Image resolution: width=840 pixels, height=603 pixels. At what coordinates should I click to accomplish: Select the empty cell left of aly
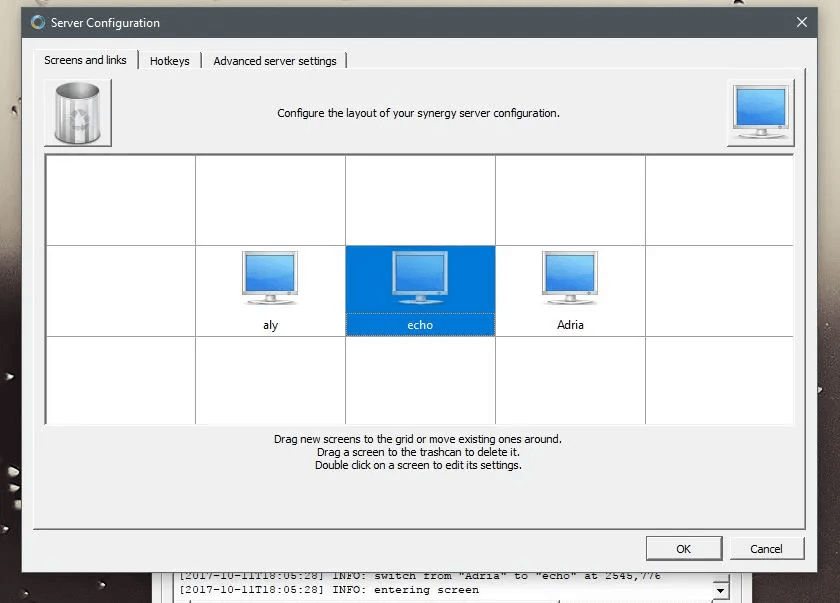tap(120, 290)
